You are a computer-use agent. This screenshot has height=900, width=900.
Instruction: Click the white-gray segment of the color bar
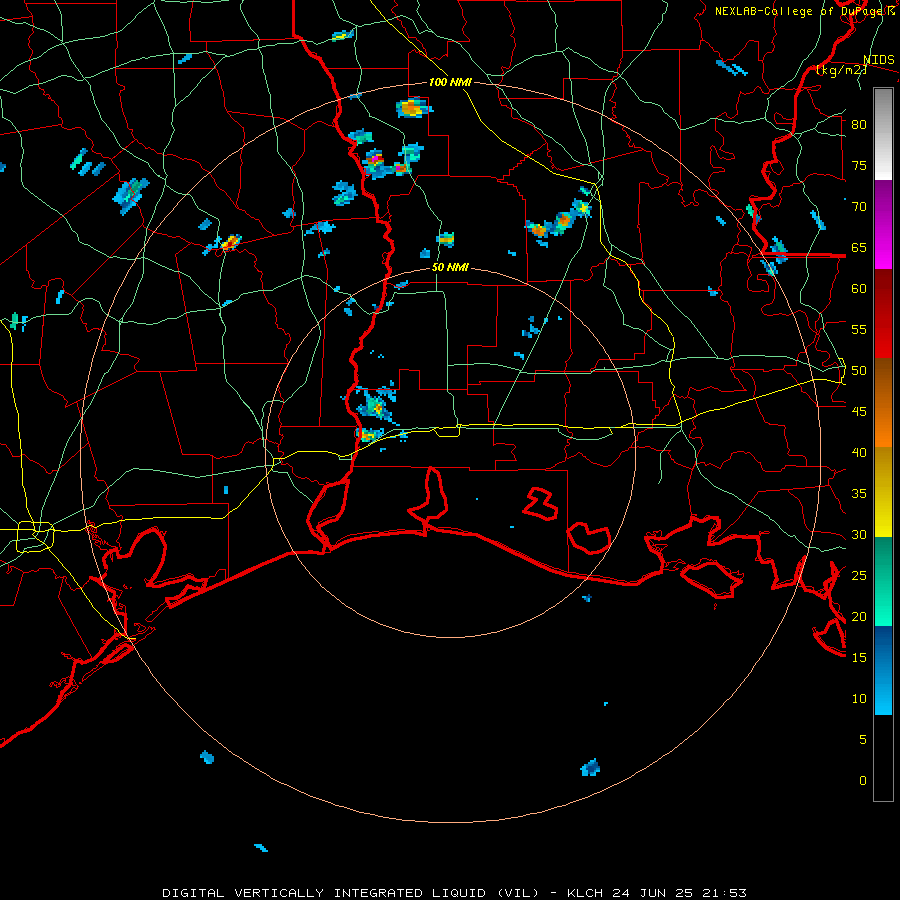pyautogui.click(x=883, y=134)
